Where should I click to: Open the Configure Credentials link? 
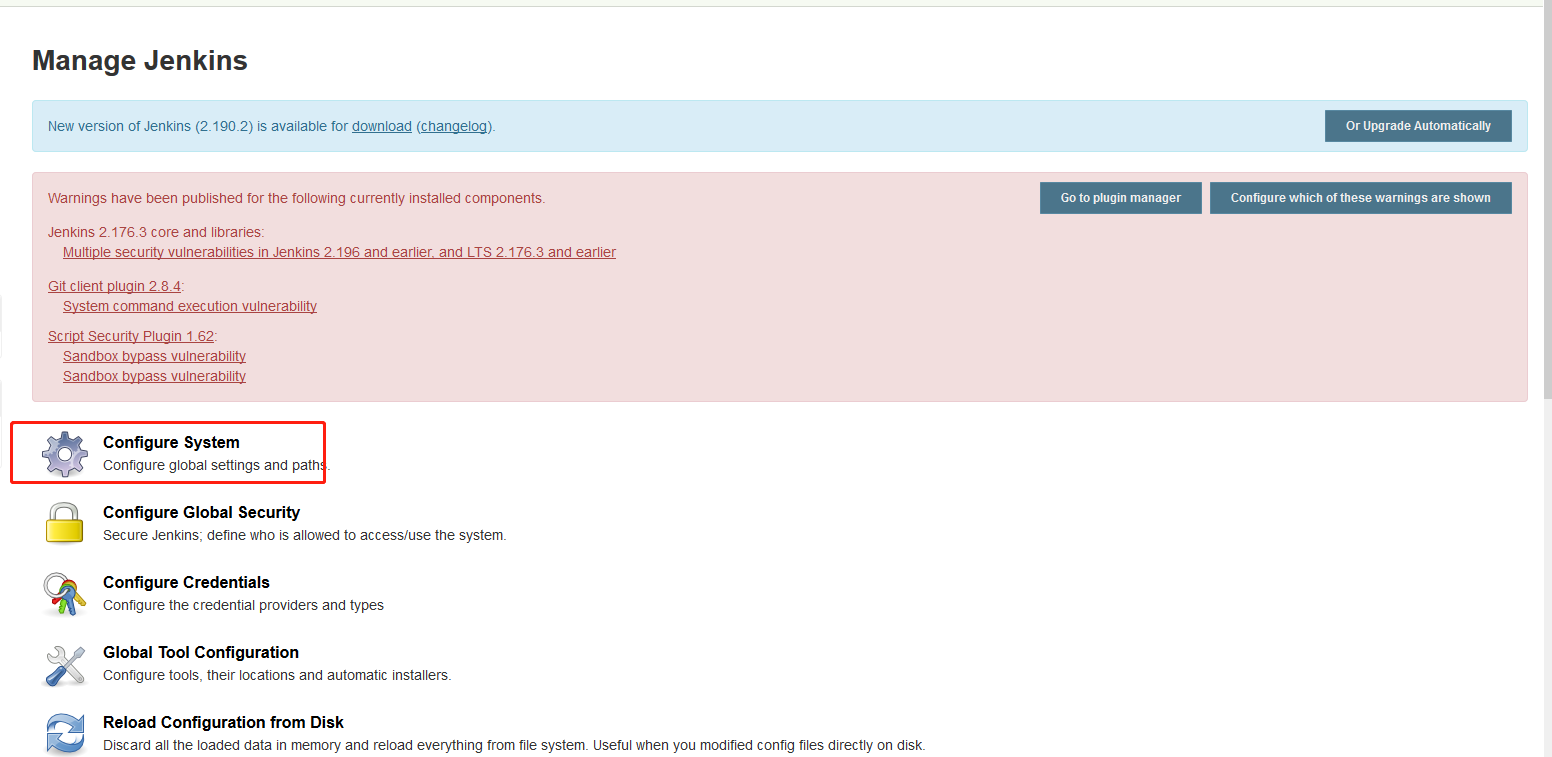[x=186, y=582]
